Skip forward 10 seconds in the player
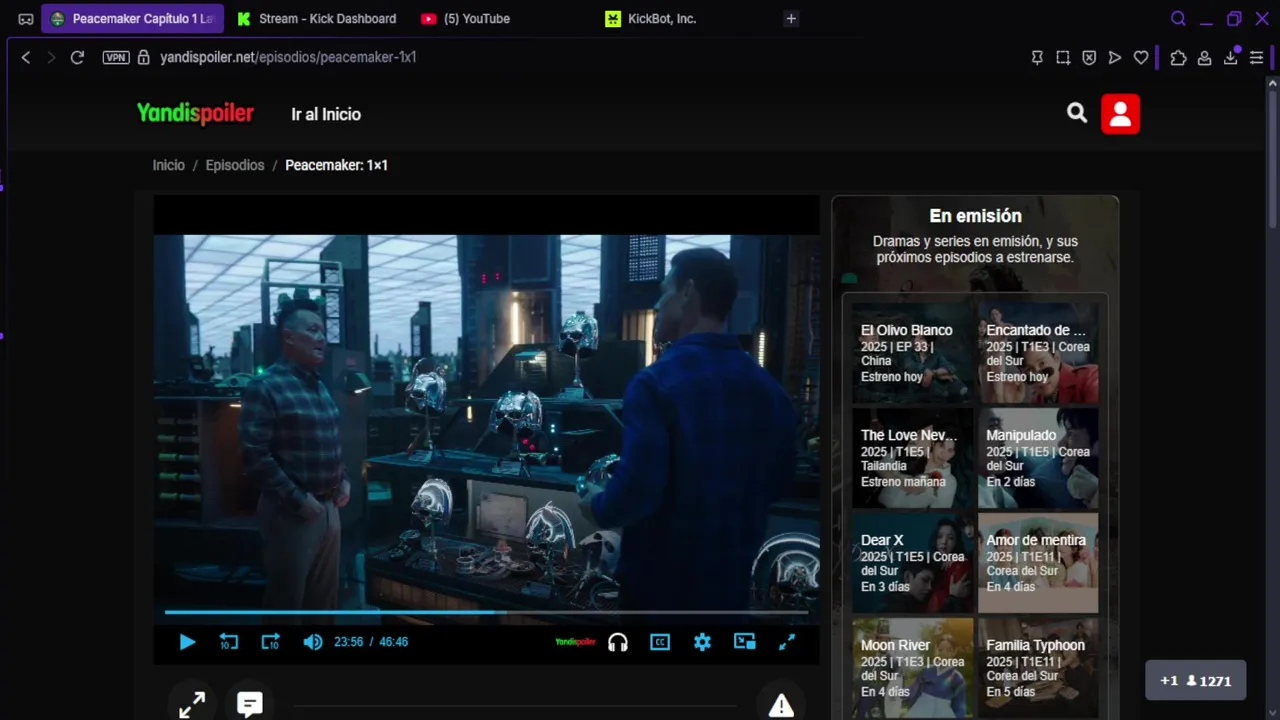1280x720 pixels. (x=270, y=642)
